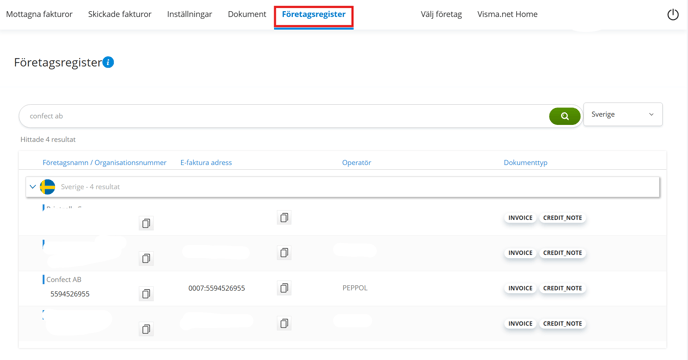
Task: Open the info icon beside Företagsregister heading
Action: (x=108, y=62)
